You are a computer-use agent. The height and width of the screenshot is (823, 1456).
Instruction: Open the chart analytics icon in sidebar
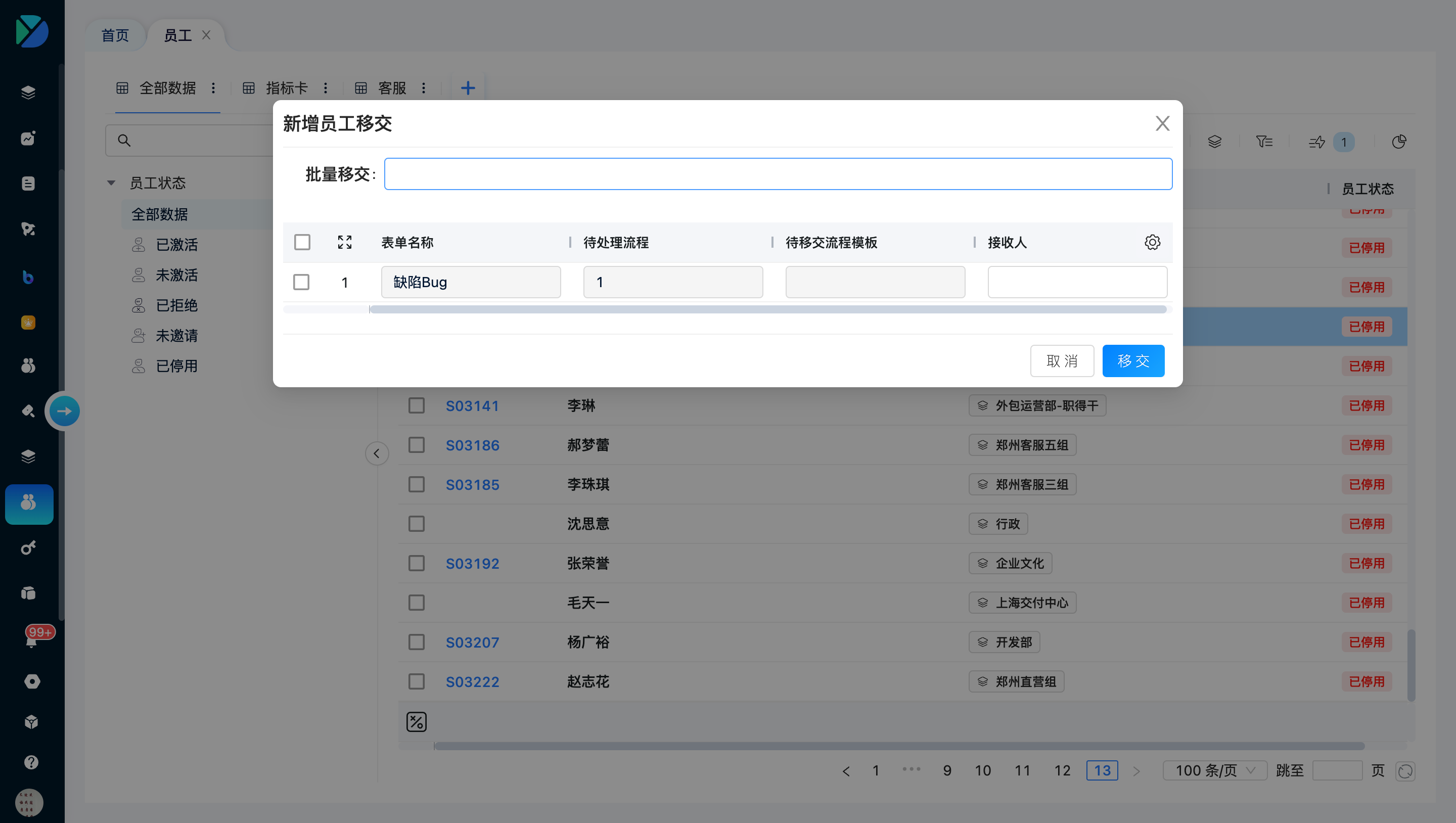(28, 138)
